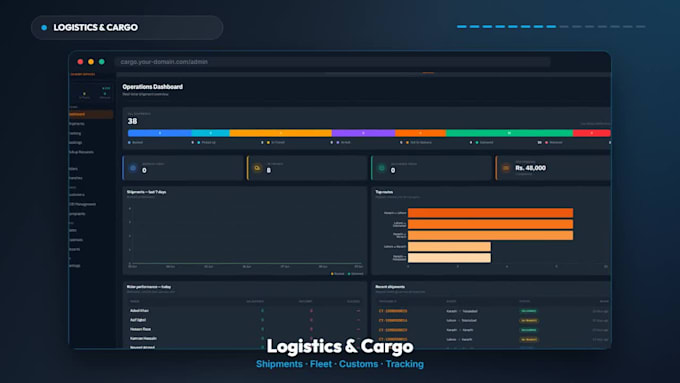This screenshot has width=680, height=383.
Task: Click the purple status bar segment
Action: pyautogui.click(x=363, y=133)
